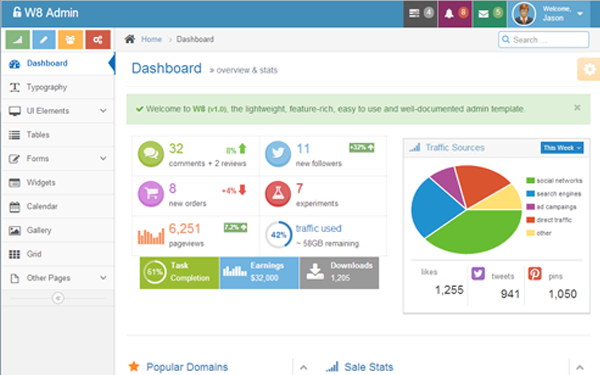Collapse the Popular Domains panel chevron
600x375 pixels.
coord(303,367)
